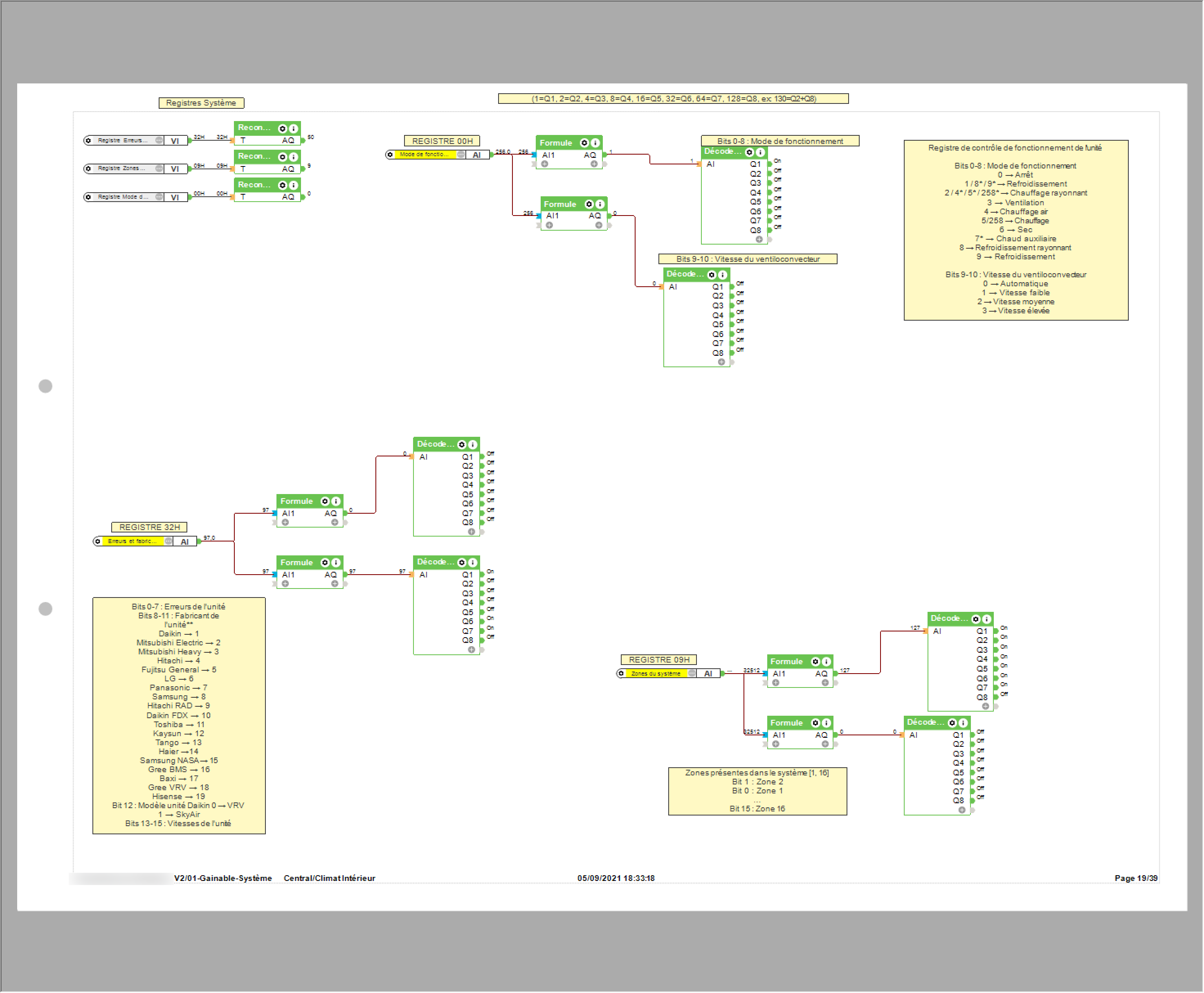Click gear icon beside Registre Erreurs... input
This screenshot has width=1204, height=993.
pos(88,140)
